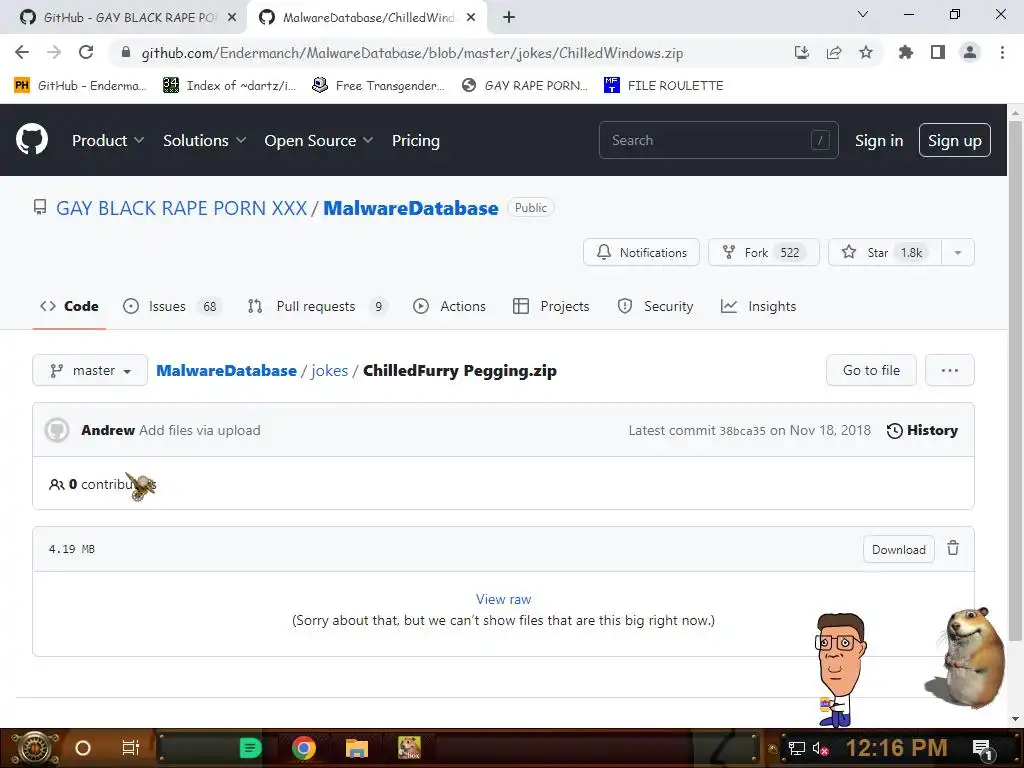Image resolution: width=1024 pixels, height=768 pixels.
Task: Click the muted volume icon in the tray
Action: pyautogui.click(x=820, y=748)
